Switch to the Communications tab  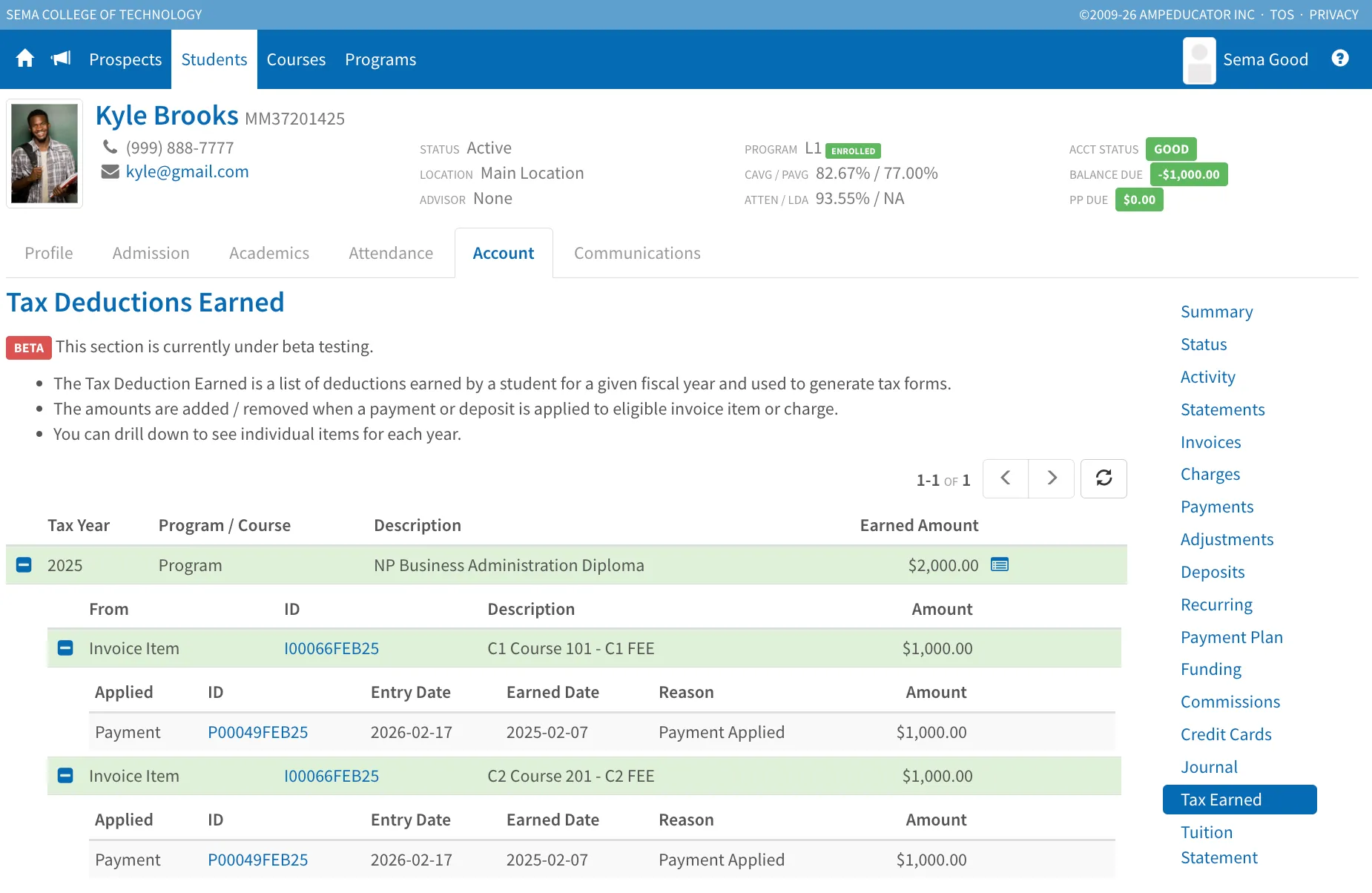637,253
